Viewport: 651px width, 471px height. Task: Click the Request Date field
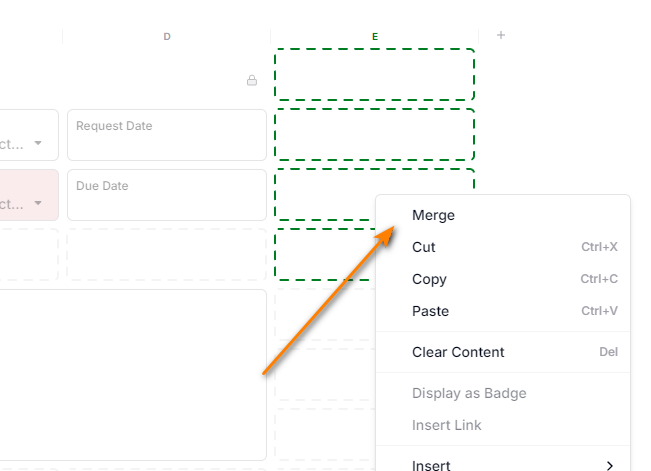(166, 134)
